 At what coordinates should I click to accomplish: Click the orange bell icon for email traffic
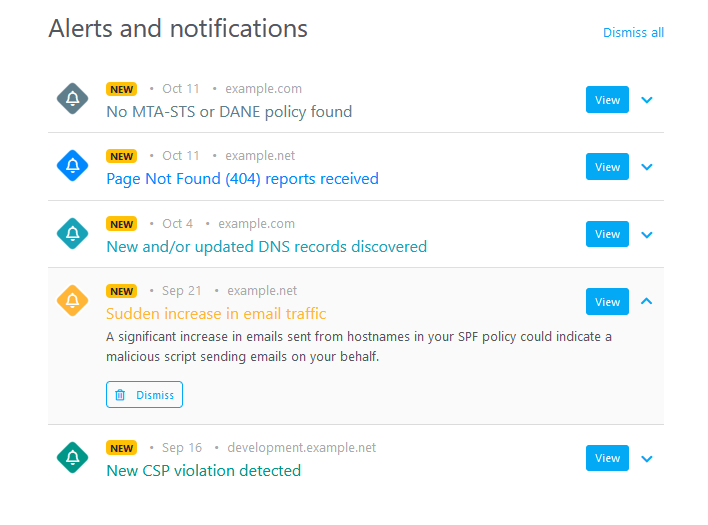tap(73, 301)
